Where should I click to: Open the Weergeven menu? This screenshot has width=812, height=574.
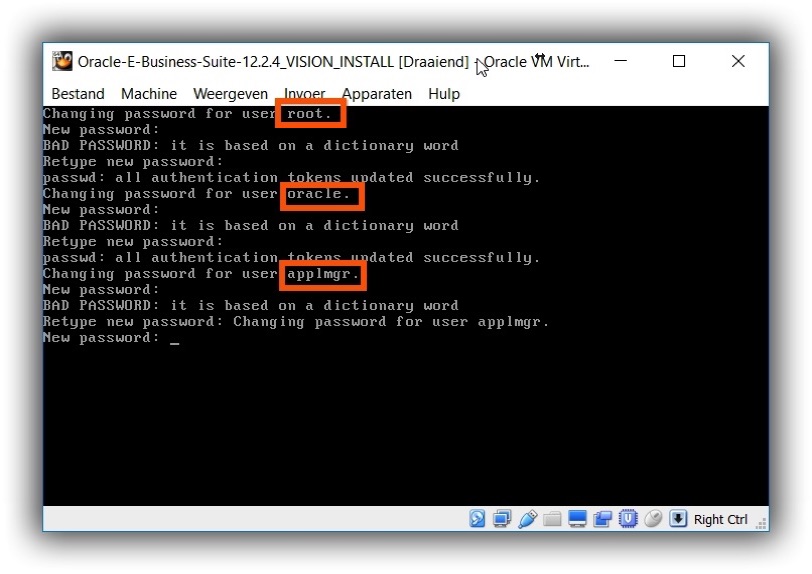tap(230, 94)
